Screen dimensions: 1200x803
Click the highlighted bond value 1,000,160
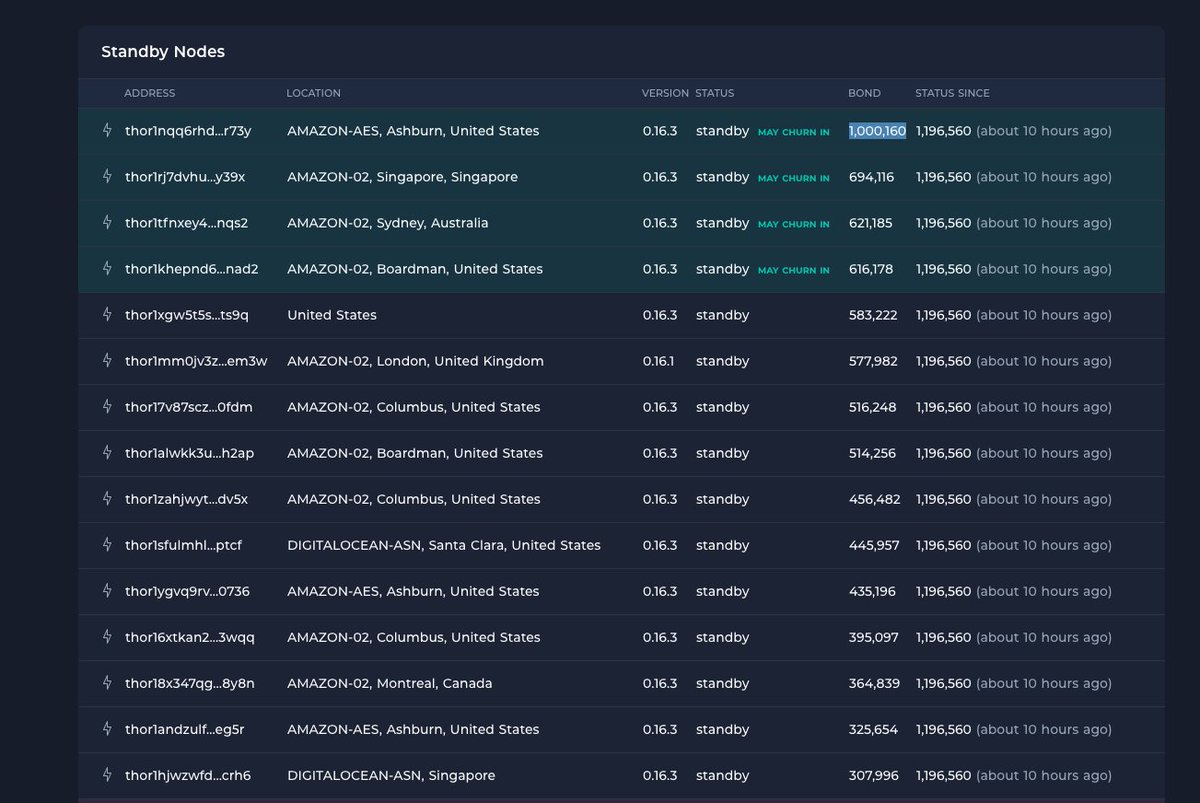pyautogui.click(x=877, y=131)
